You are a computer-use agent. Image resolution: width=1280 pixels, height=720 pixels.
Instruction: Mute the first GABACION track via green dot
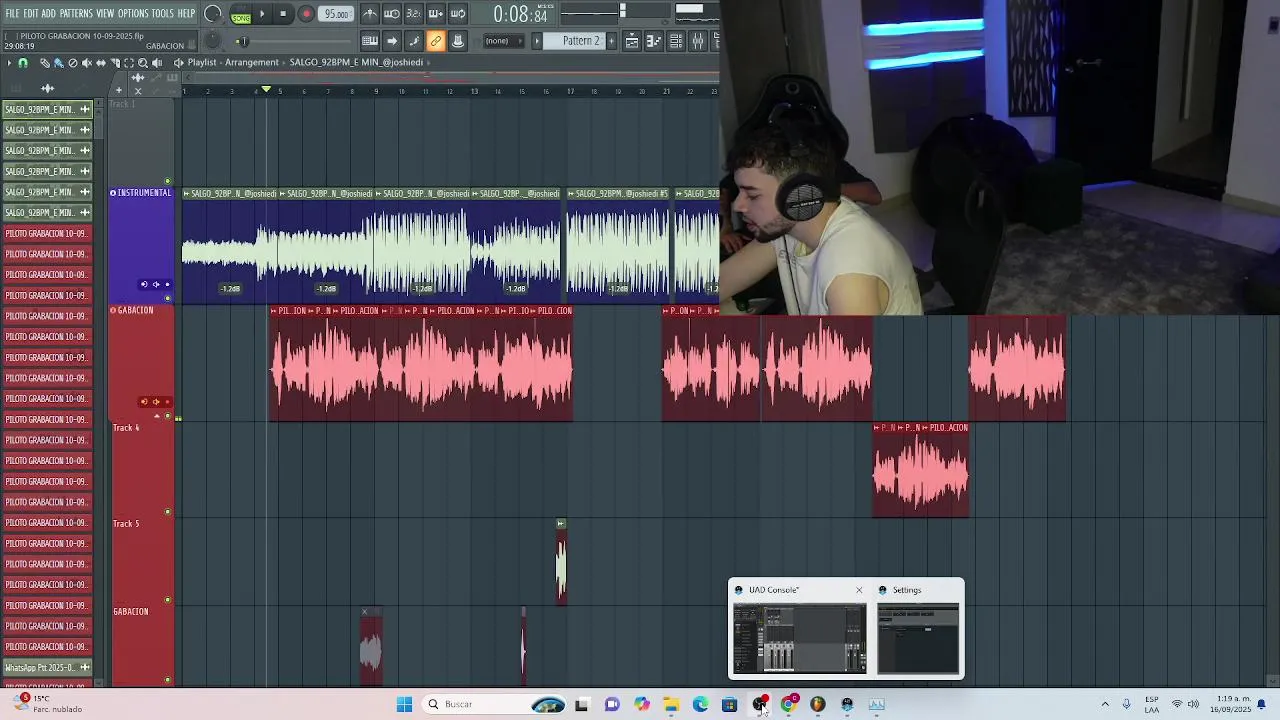pos(168,416)
